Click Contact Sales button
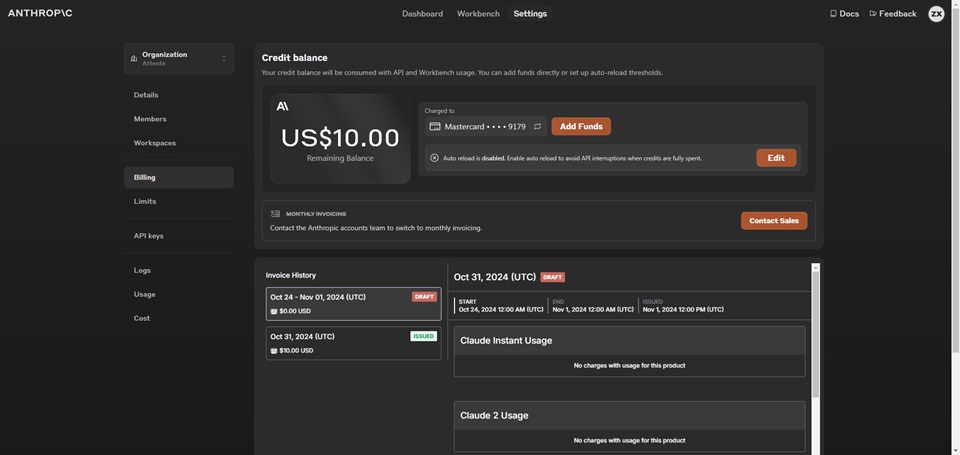The image size is (960, 455). coord(774,220)
